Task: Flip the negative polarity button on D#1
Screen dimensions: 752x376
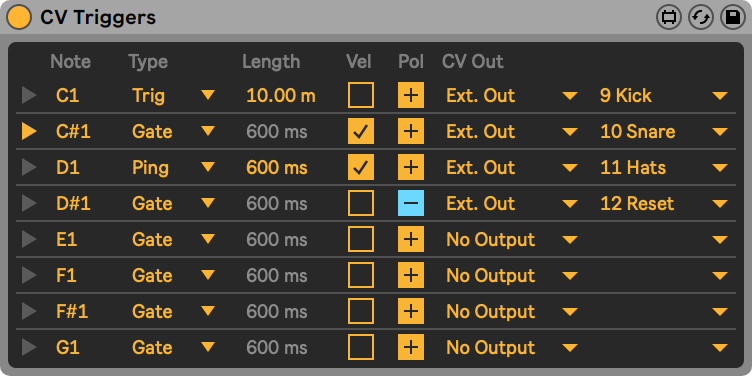Action: click(x=411, y=203)
